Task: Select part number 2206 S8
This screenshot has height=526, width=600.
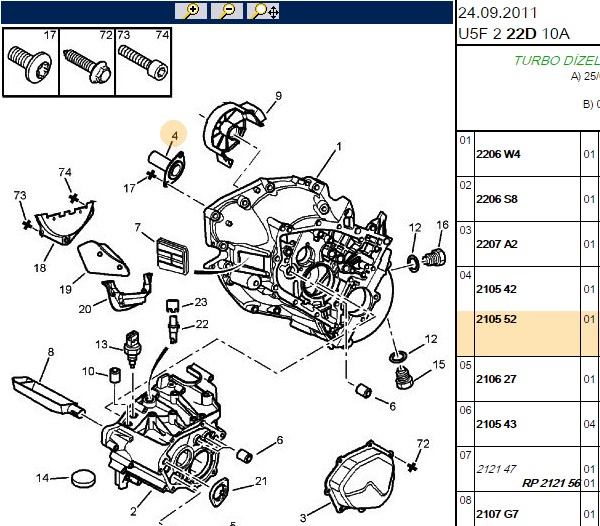Action: [497, 199]
